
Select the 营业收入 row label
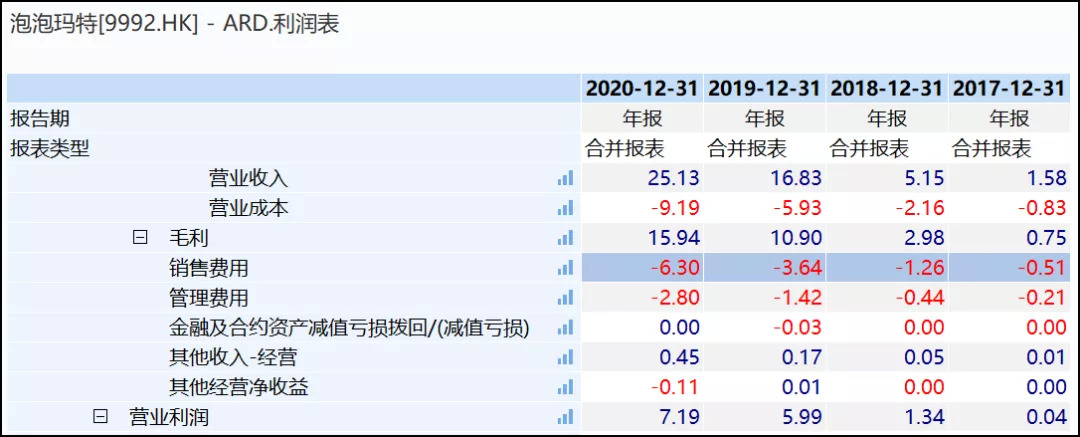pyautogui.click(x=248, y=178)
